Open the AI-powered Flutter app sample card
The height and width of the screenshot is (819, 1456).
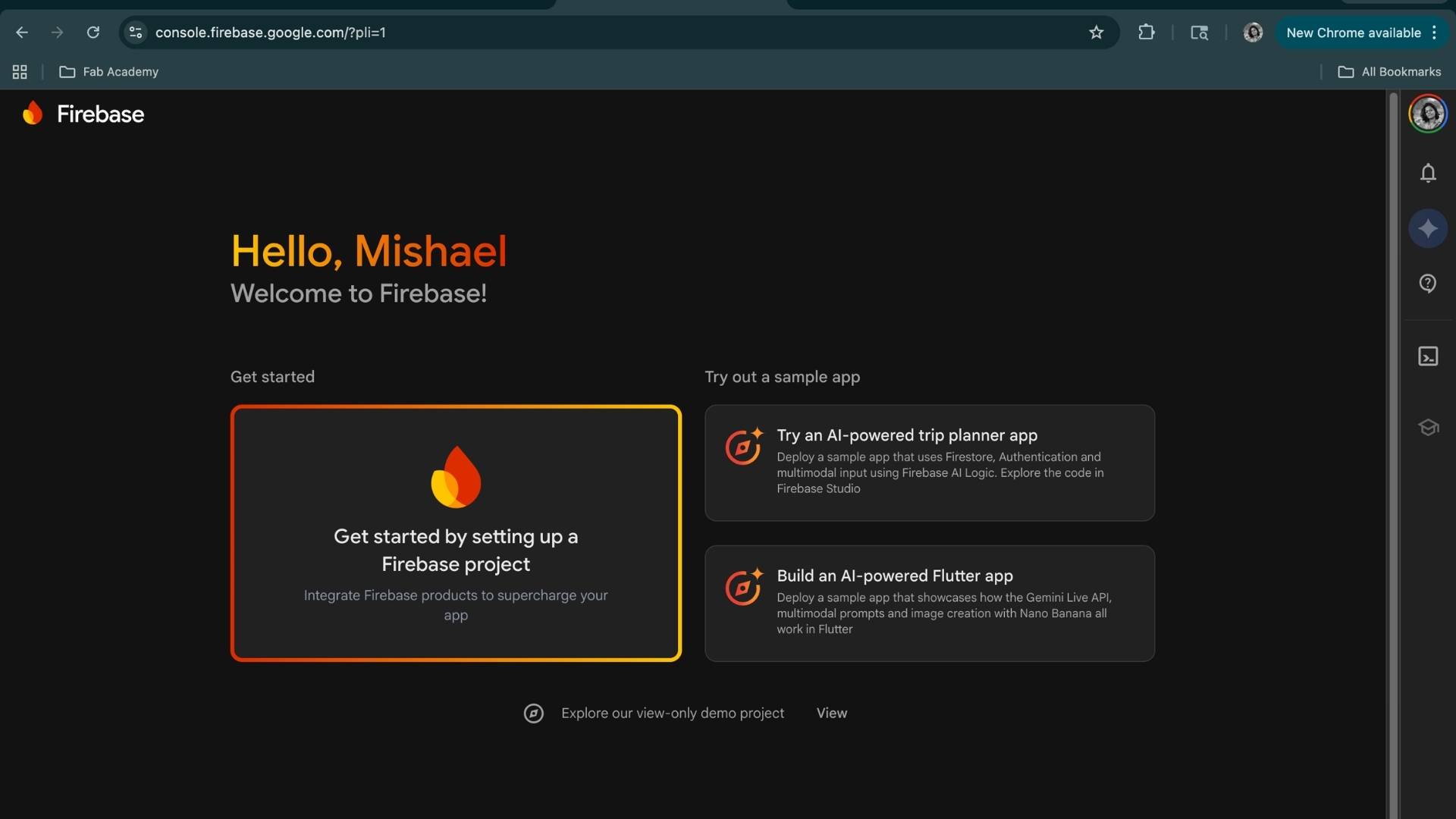(x=930, y=604)
